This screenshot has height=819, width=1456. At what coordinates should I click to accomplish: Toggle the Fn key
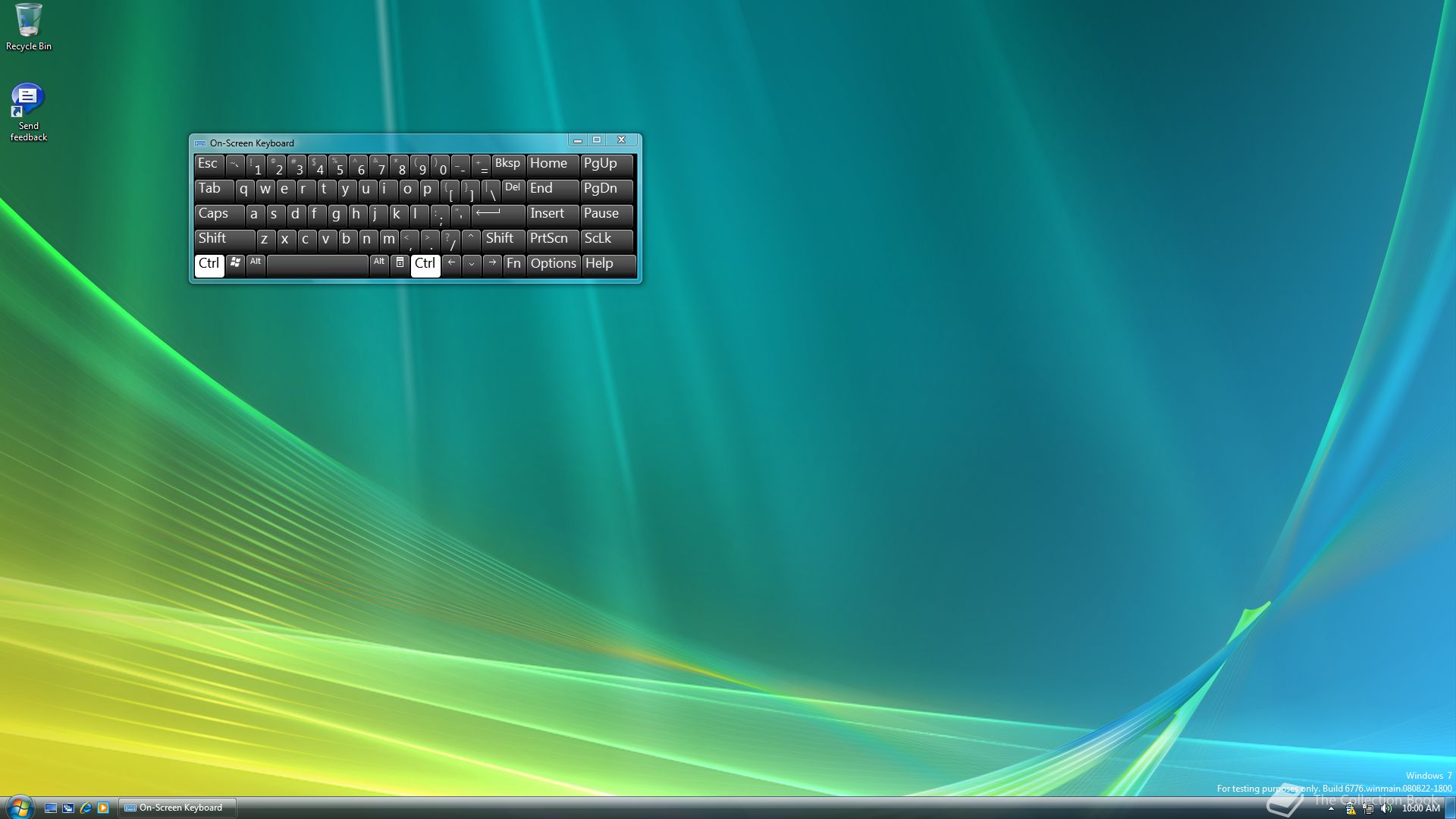point(514,265)
